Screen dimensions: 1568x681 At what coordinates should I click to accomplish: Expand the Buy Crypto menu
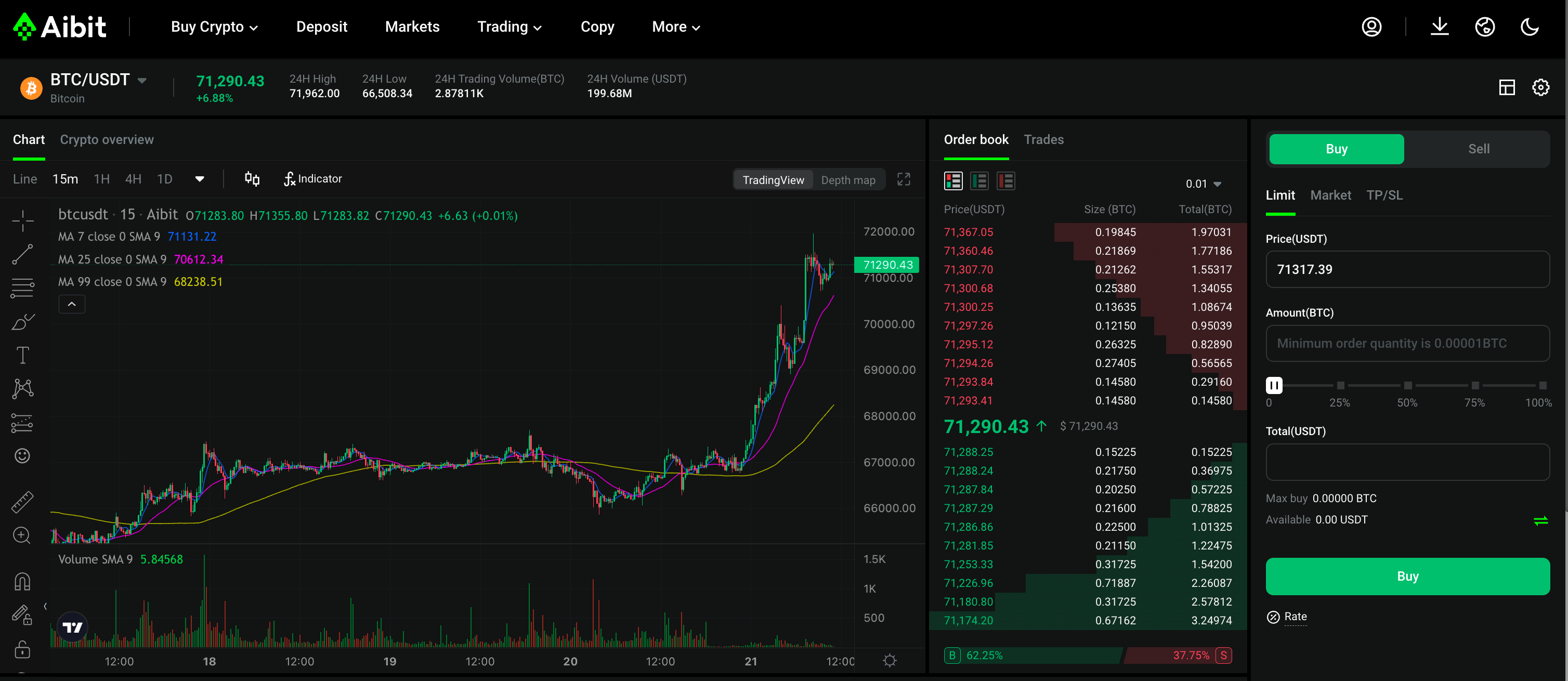(214, 27)
